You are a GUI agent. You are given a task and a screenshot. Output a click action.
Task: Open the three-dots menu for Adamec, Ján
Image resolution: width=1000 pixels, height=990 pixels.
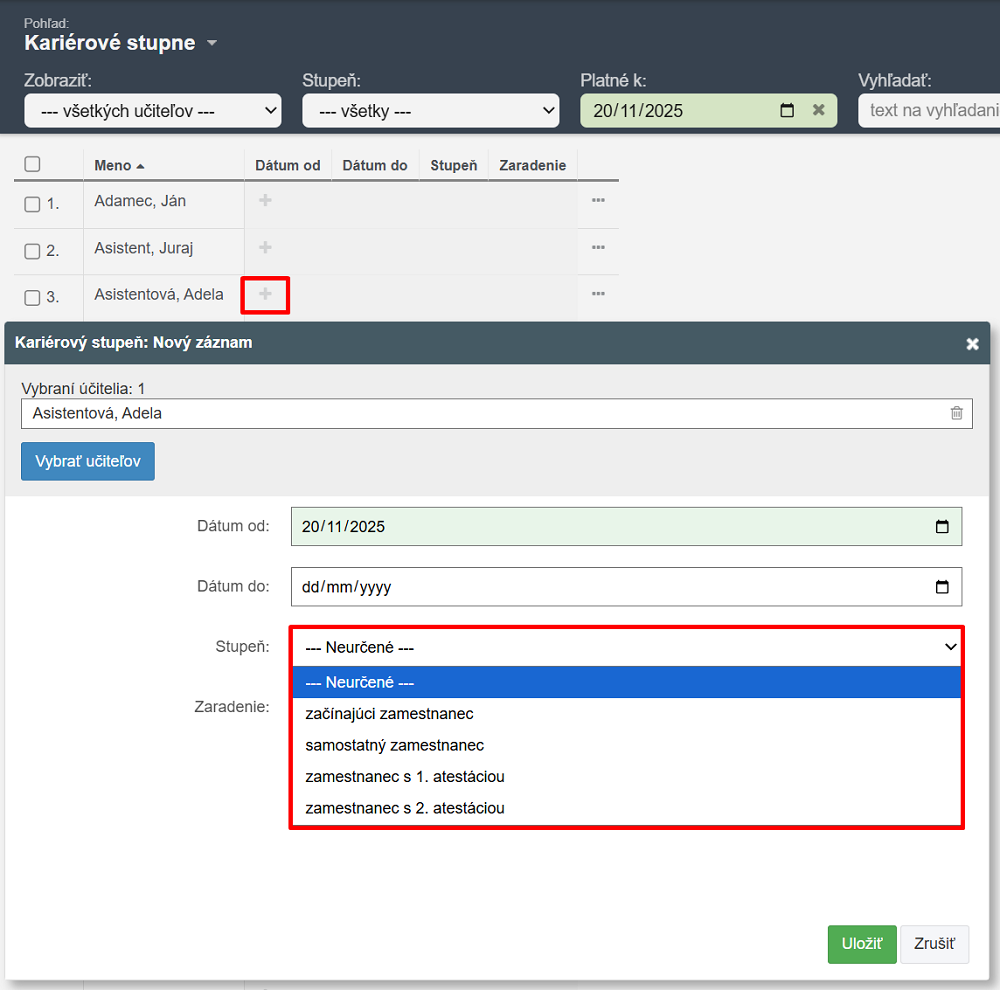(x=598, y=201)
